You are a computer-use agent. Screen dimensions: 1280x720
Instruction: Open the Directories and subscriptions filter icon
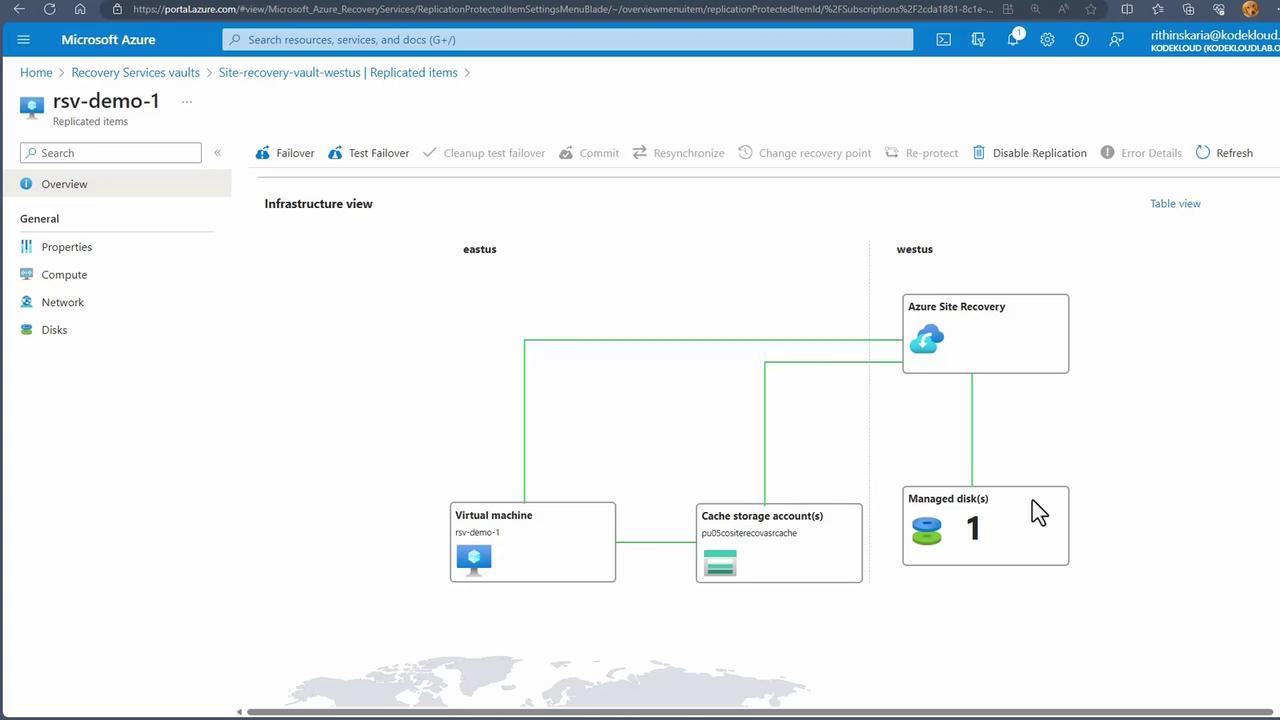click(978, 40)
